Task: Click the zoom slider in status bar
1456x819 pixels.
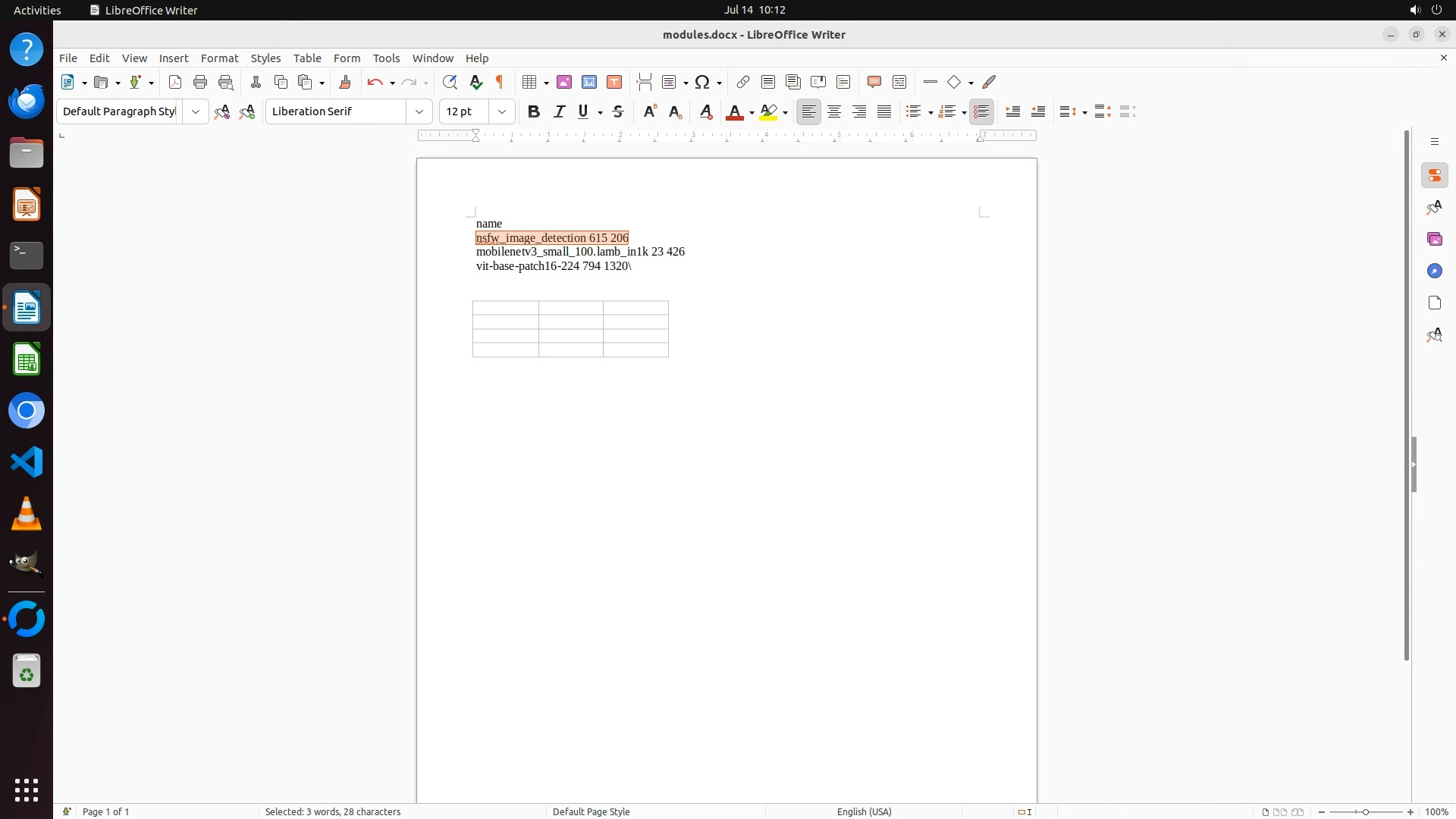Action: click(x=1365, y=811)
